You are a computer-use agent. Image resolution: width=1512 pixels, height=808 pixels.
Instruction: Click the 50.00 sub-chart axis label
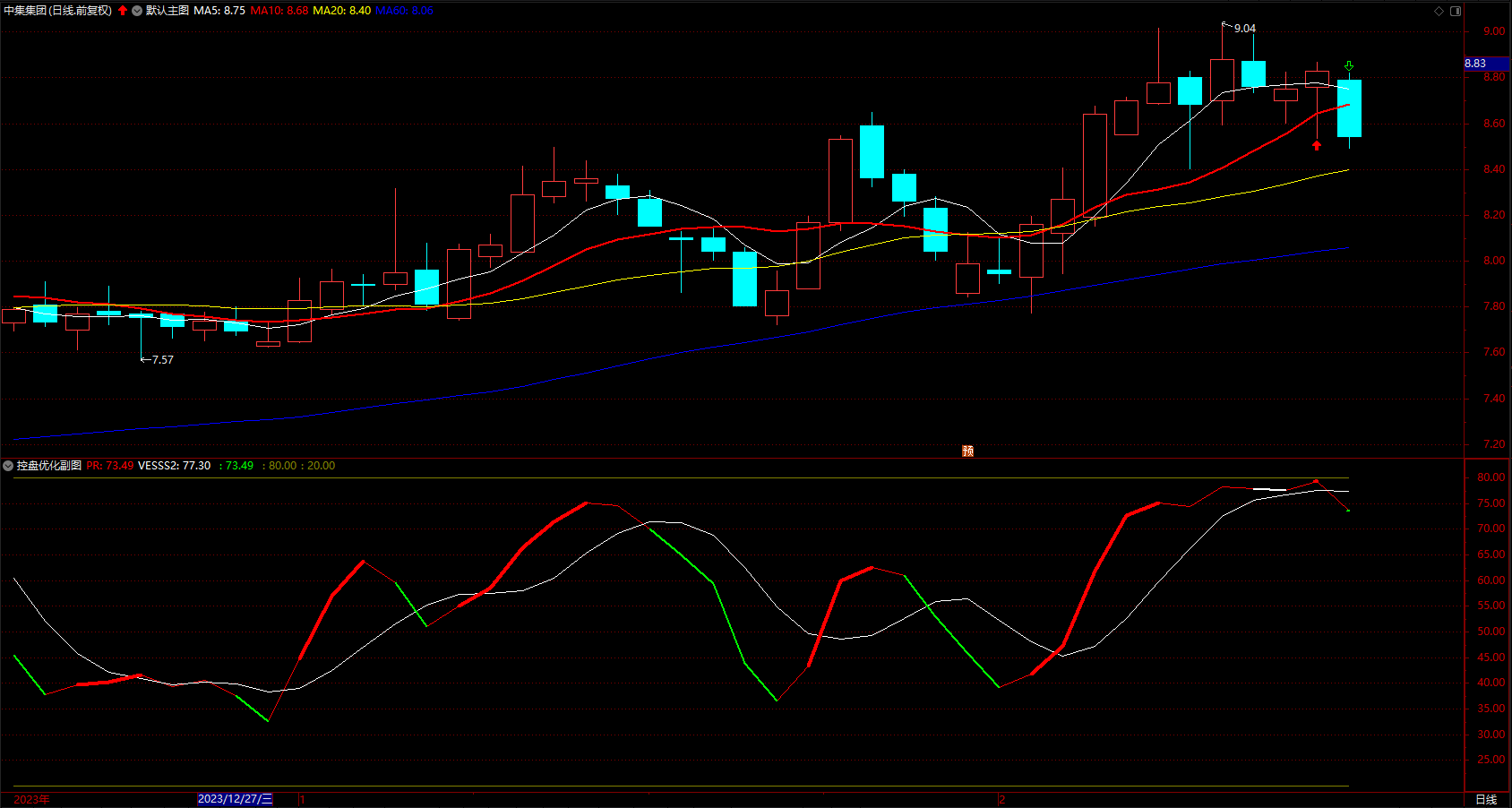pyautogui.click(x=1491, y=632)
